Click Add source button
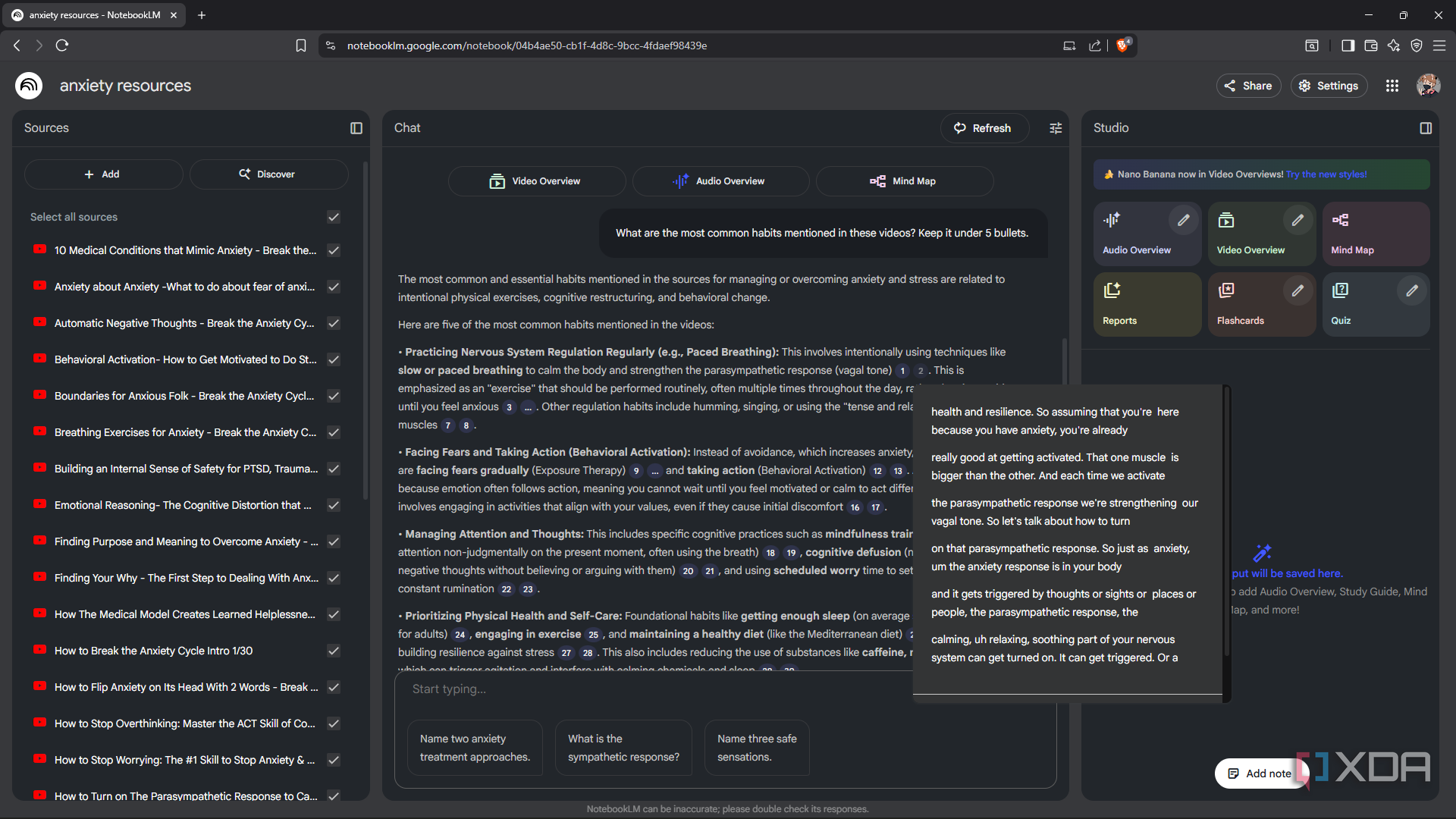 tap(103, 174)
